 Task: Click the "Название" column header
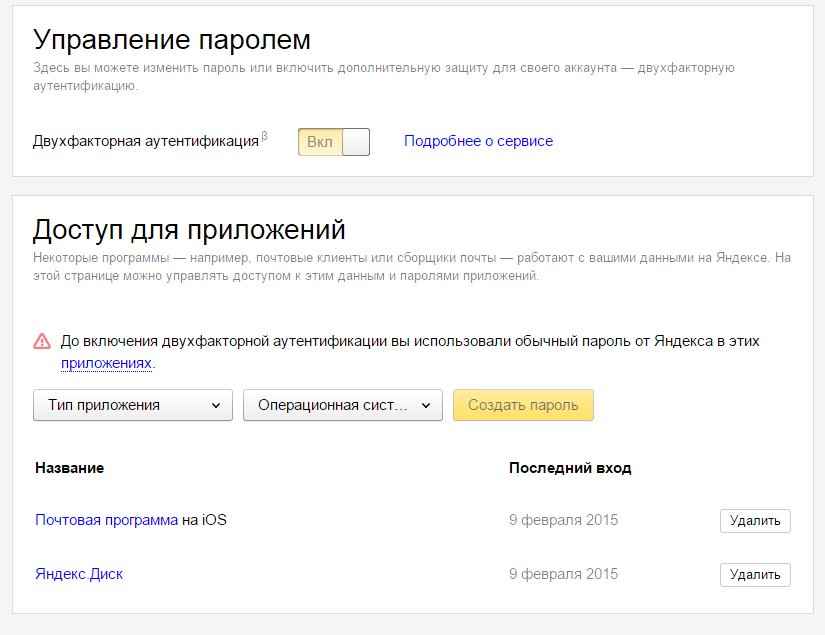[69, 468]
